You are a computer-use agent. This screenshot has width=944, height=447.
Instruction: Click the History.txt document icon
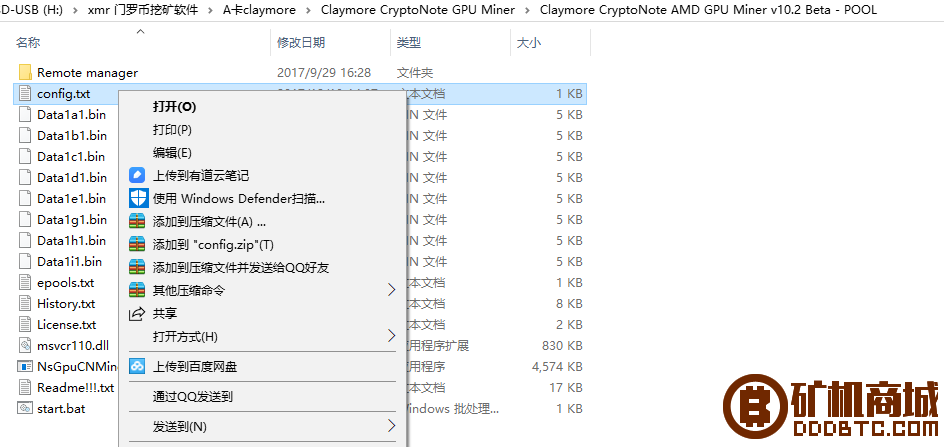[x=25, y=304]
